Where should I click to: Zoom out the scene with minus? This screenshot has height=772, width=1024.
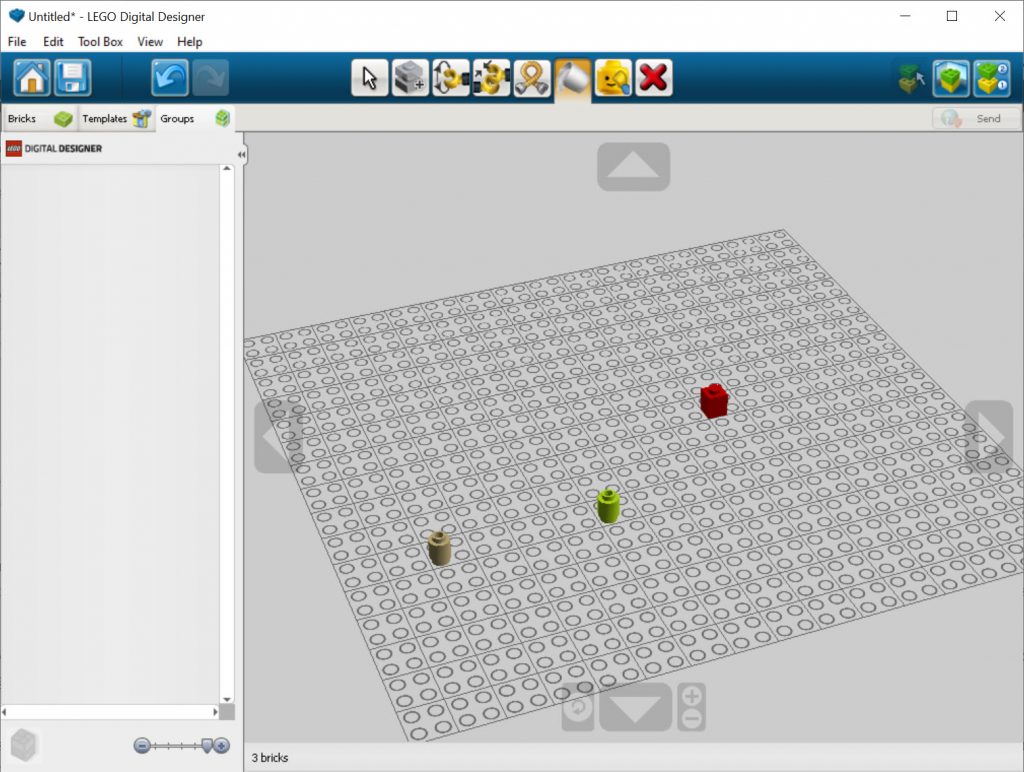click(x=692, y=719)
